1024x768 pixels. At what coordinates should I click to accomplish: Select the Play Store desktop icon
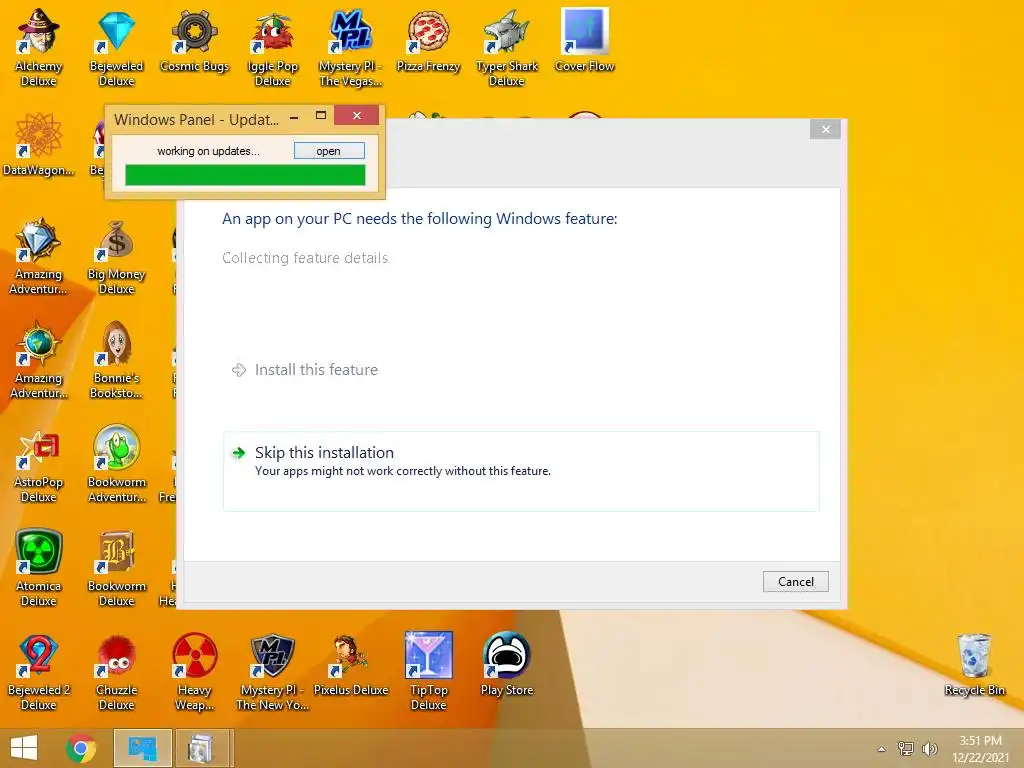pos(507,665)
